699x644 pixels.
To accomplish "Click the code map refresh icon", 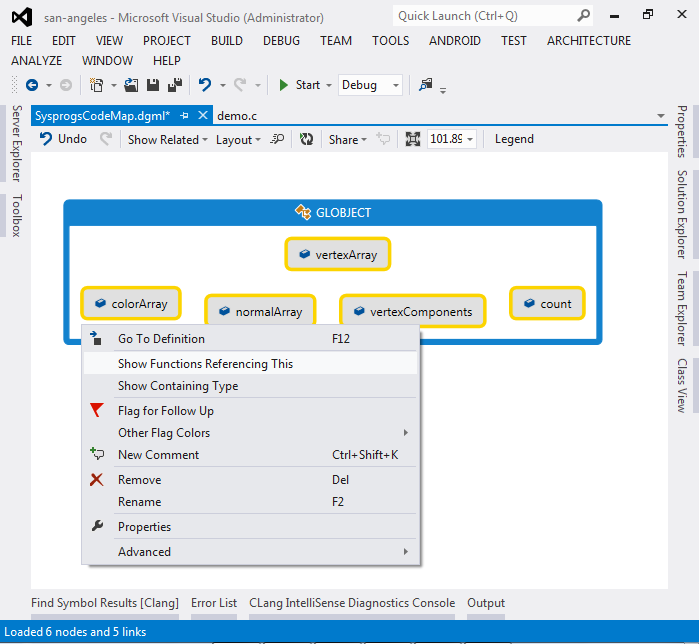I will pos(306,139).
